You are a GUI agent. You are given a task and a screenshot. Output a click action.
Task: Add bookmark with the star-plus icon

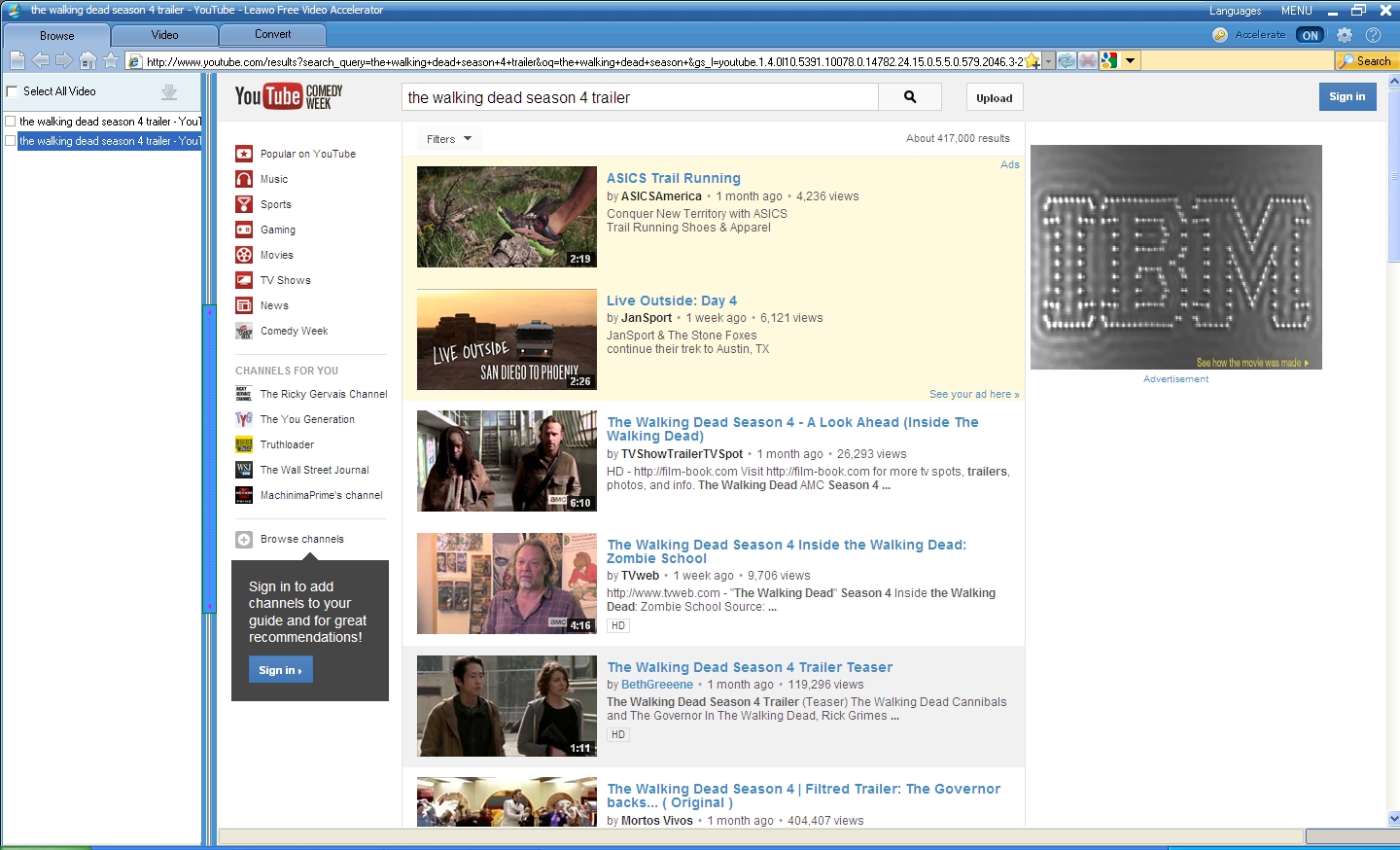point(1032,61)
